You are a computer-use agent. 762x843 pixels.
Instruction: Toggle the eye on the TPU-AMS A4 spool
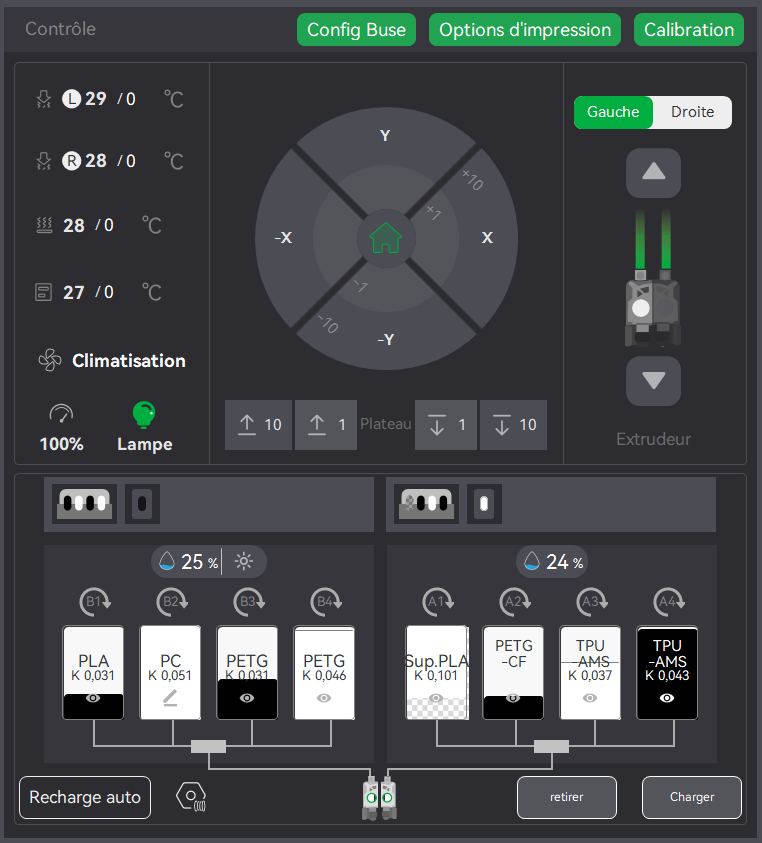coord(667,698)
